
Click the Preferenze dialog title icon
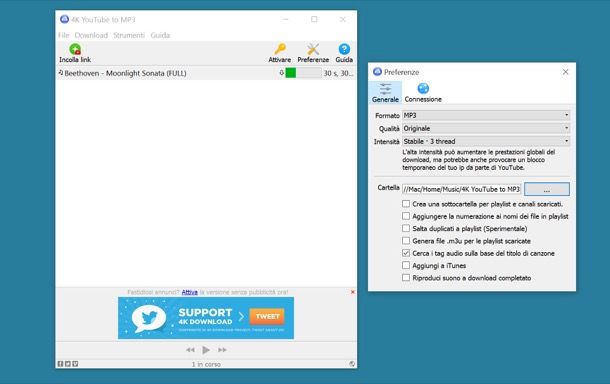pos(377,72)
